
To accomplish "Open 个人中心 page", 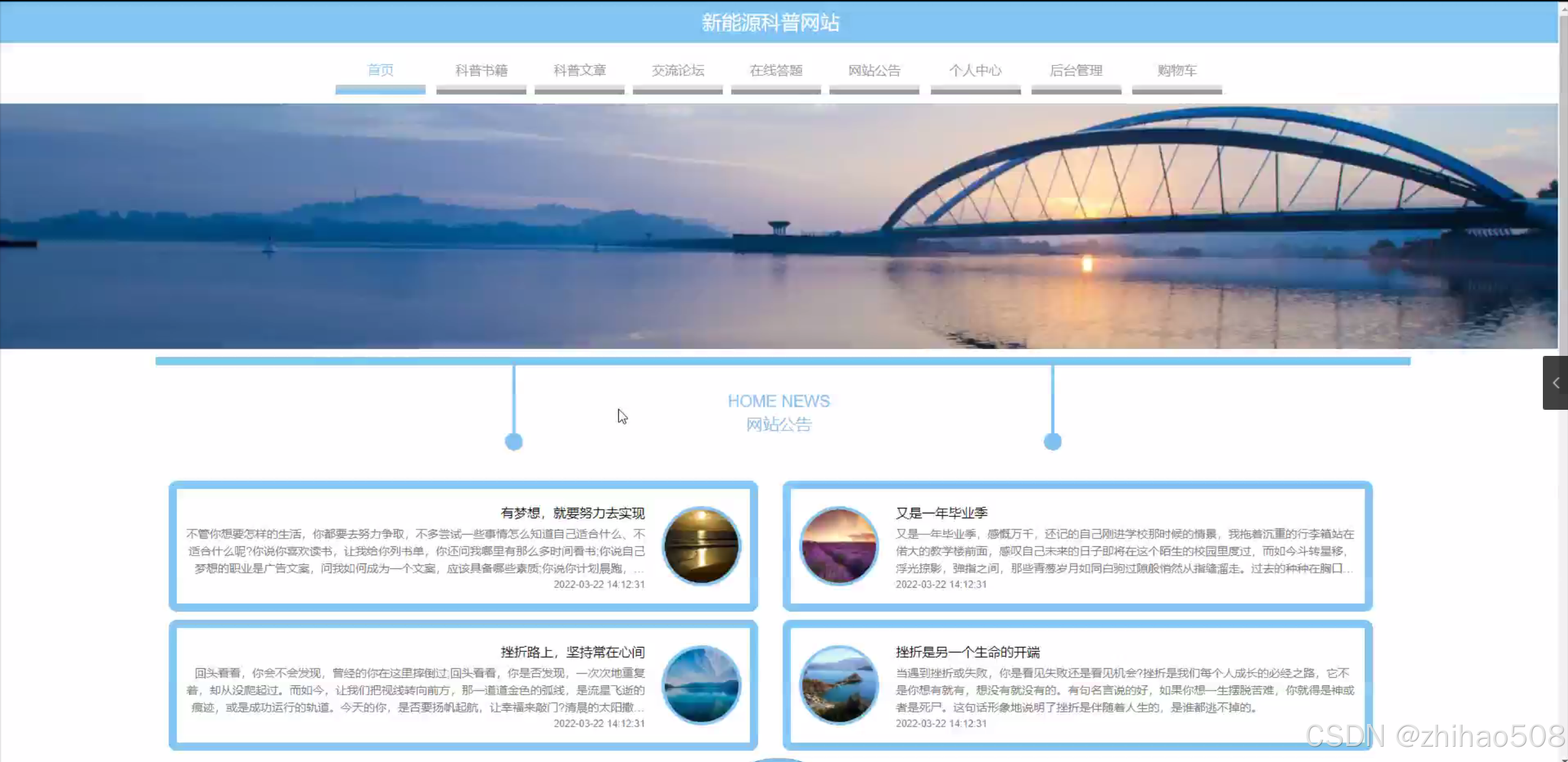I will tap(975, 70).
